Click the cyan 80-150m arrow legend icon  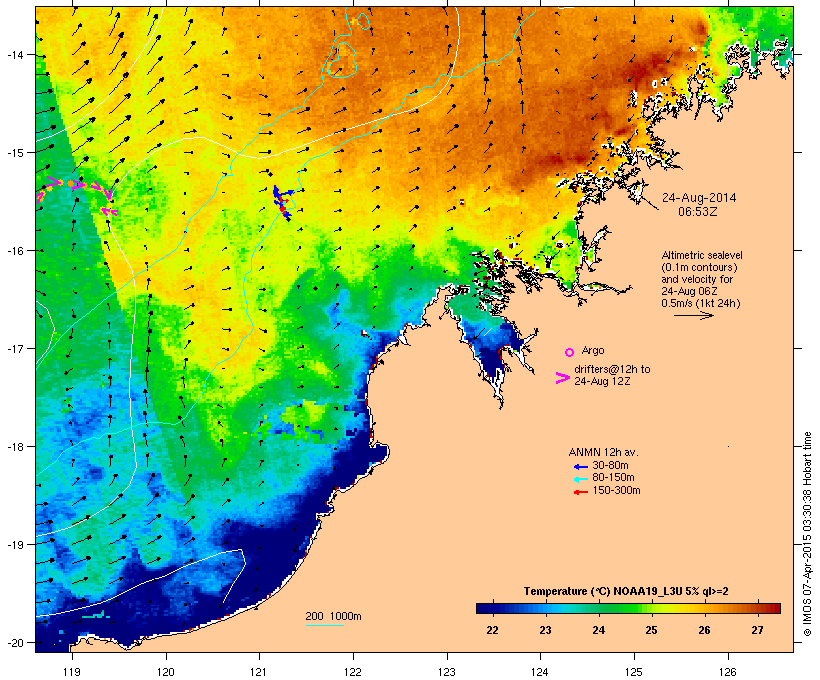[581, 479]
